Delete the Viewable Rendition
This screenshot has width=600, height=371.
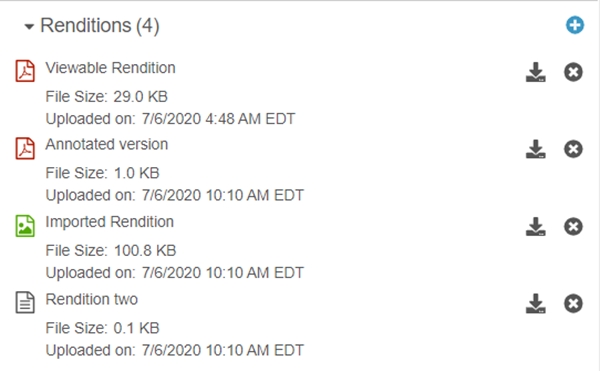573,72
